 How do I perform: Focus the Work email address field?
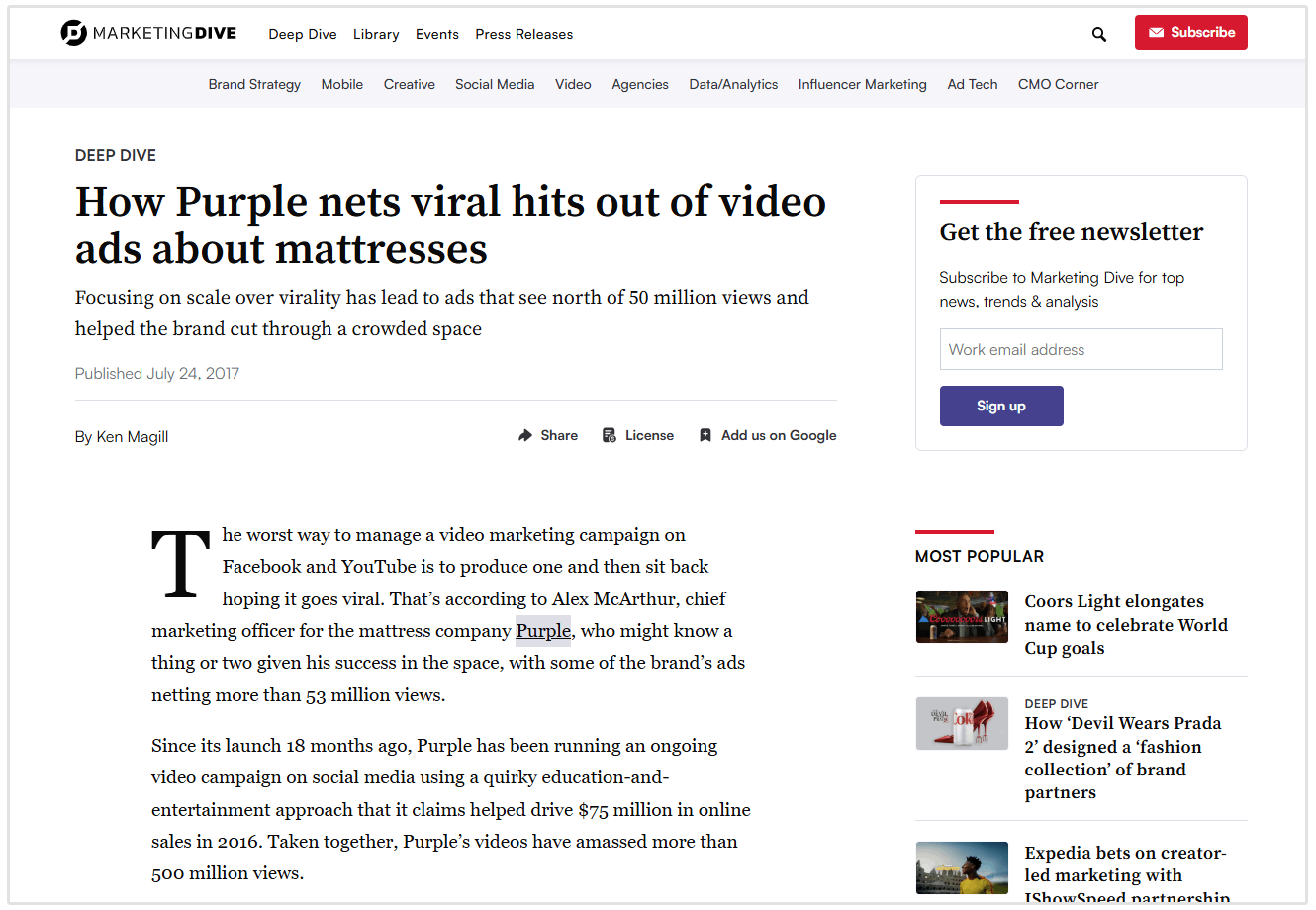1081,349
